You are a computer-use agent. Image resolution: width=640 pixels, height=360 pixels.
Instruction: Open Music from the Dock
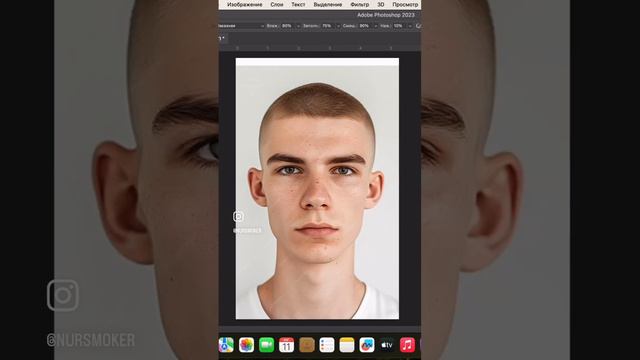pyautogui.click(x=407, y=345)
